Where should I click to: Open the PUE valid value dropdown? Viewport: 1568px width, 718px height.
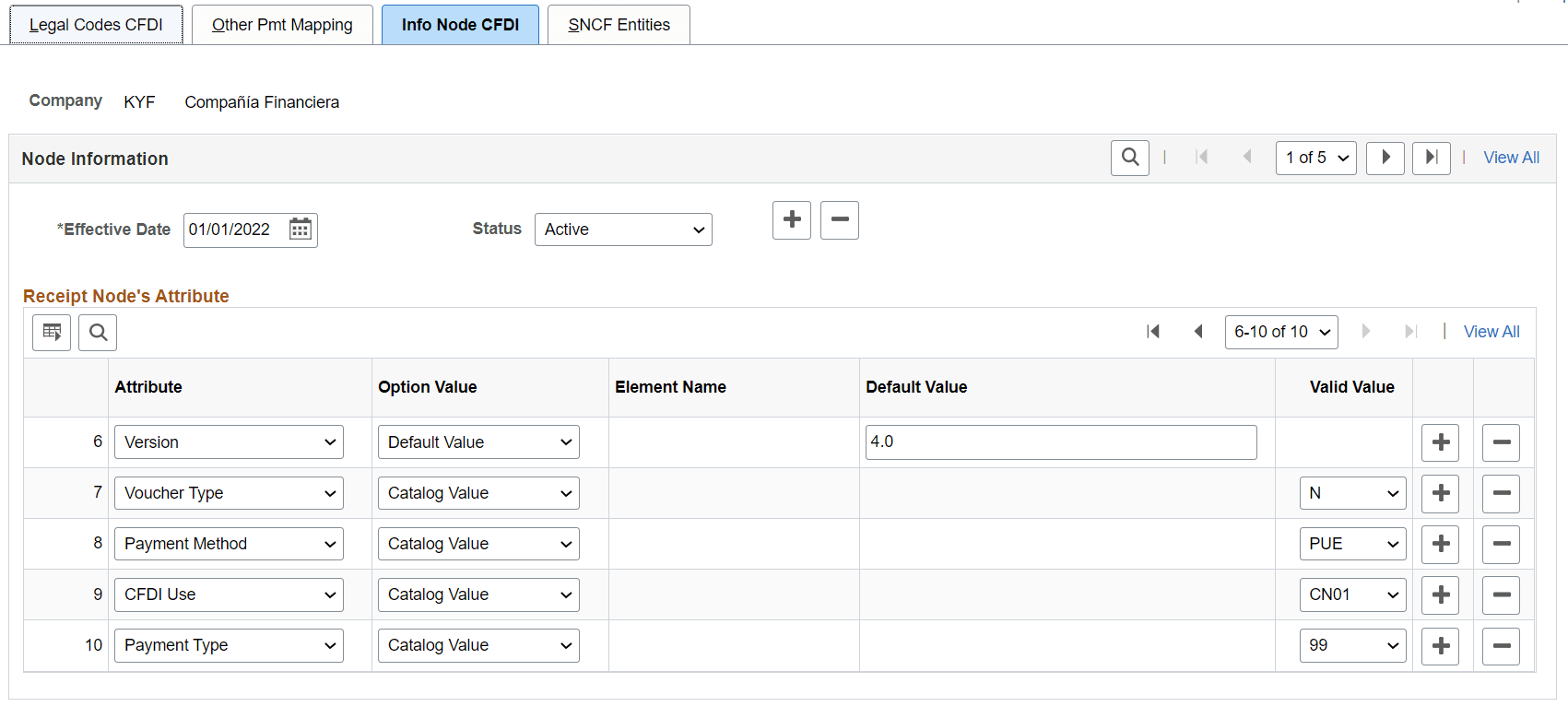click(x=1352, y=544)
